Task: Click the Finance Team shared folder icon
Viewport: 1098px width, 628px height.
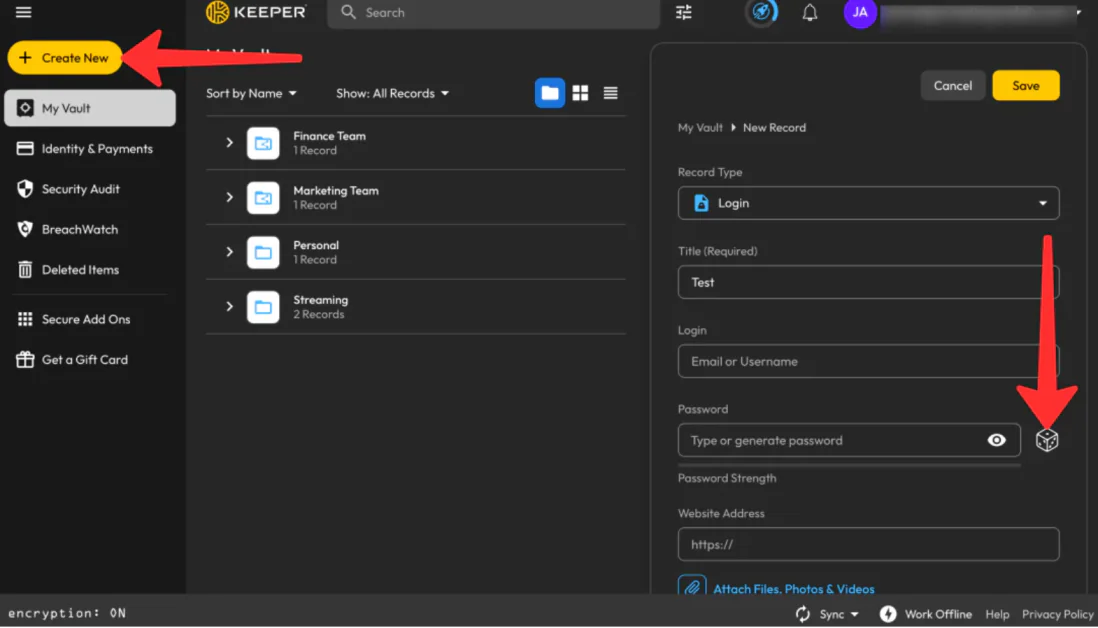Action: [x=263, y=144]
